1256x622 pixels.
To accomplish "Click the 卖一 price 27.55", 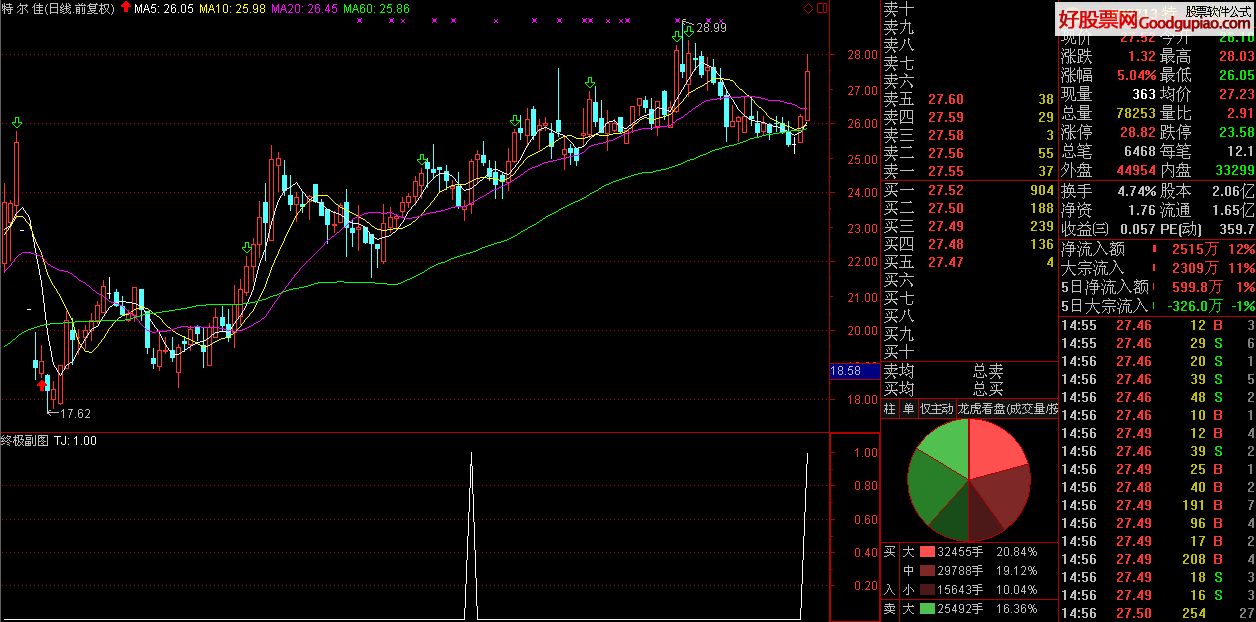I will point(945,171).
